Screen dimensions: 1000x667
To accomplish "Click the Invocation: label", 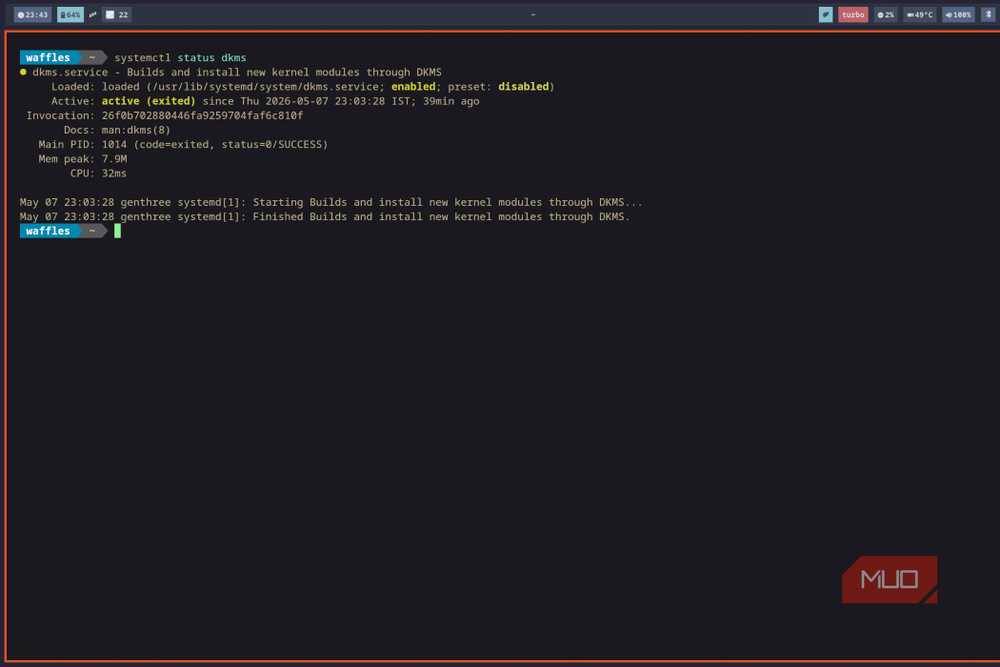I will (61, 116).
